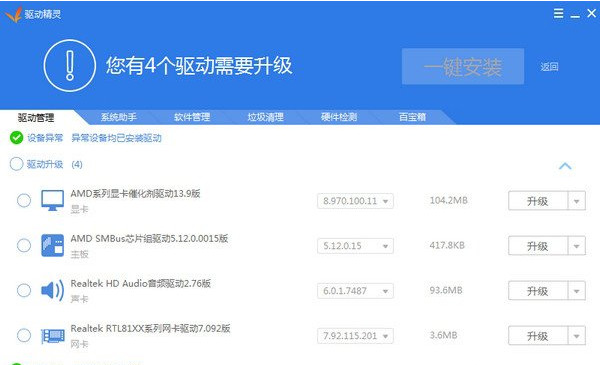Open arrow next to 升级 for Realtek HD Audio
Screen dimensions: 603x365
coord(576,291)
